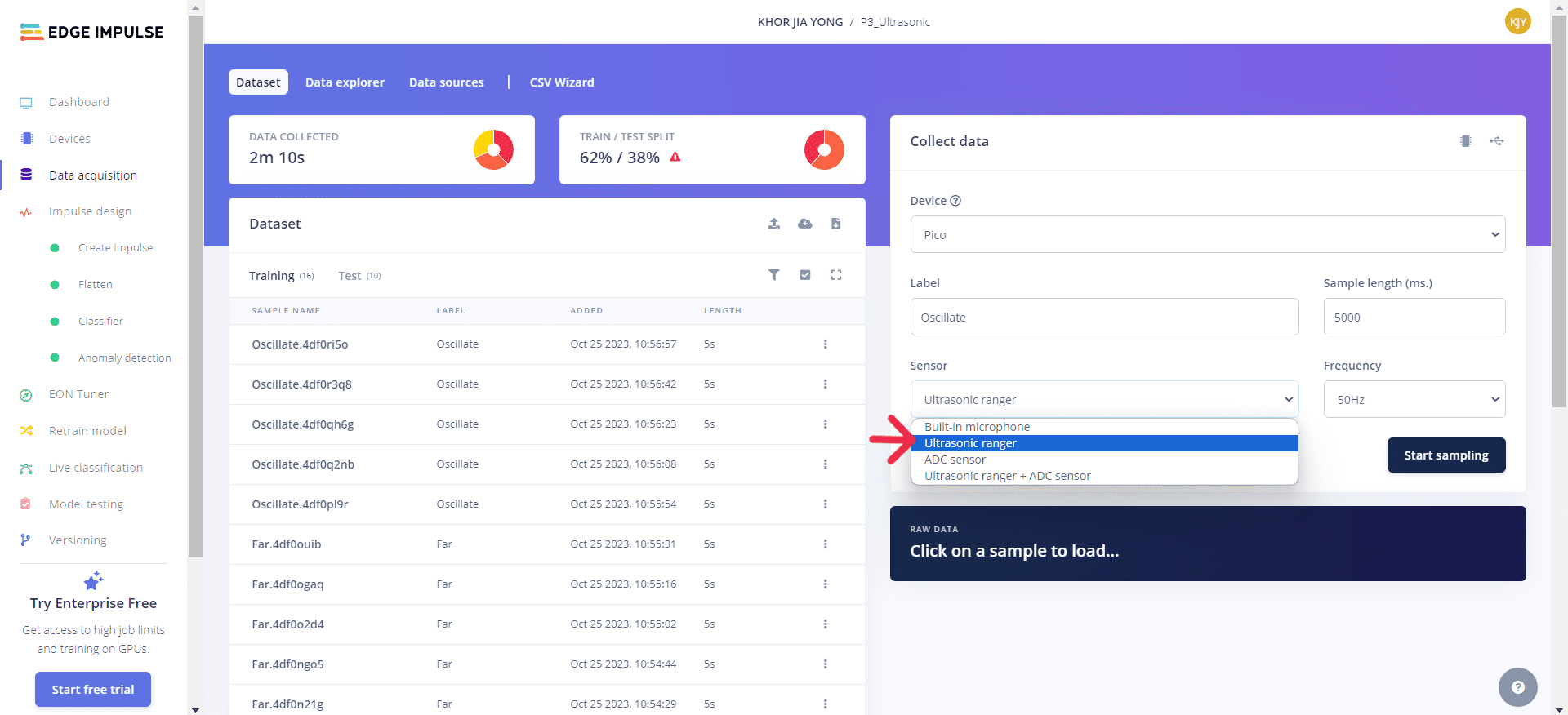
Task: Click the WebUSB connect icon in Collect data
Action: 1496,141
